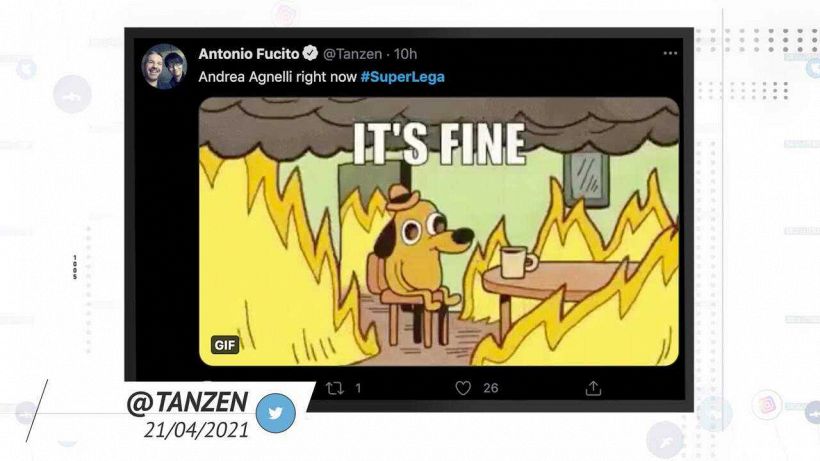Screen dimensions: 820x461
Task: Click the IT'S FINE caption text on the GIF
Action: point(439,144)
